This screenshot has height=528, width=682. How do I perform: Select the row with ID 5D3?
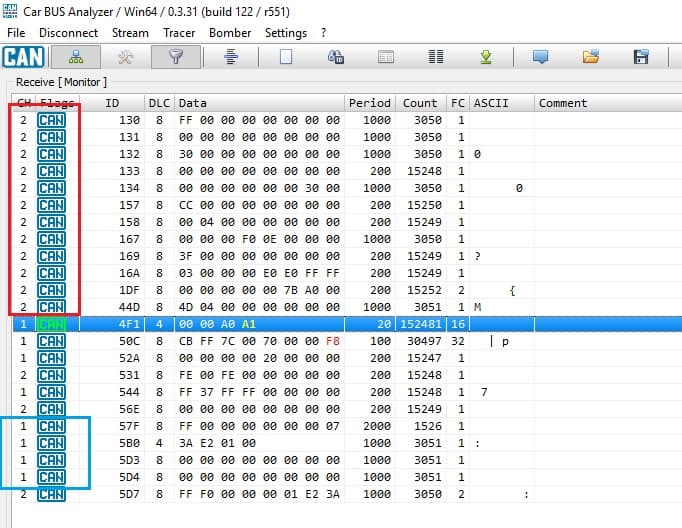pyautogui.click(x=347, y=460)
